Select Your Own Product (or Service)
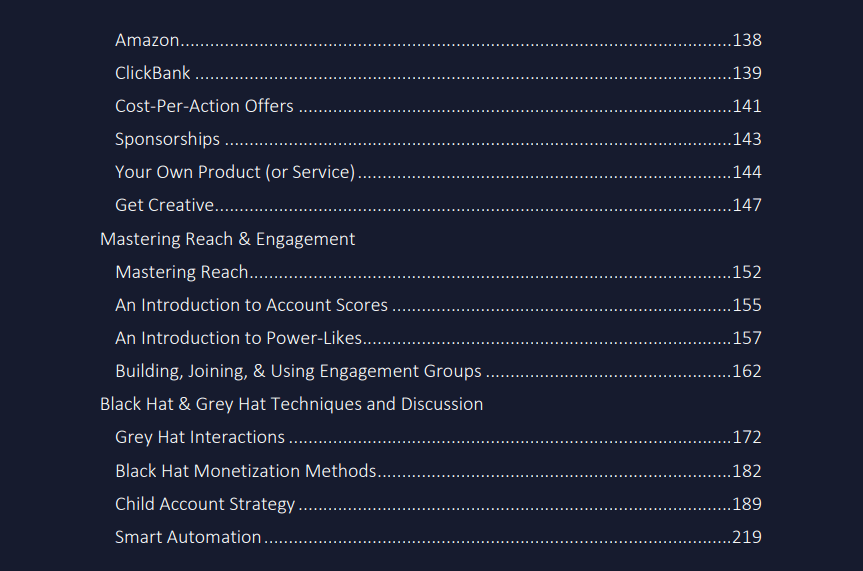 tap(438, 172)
